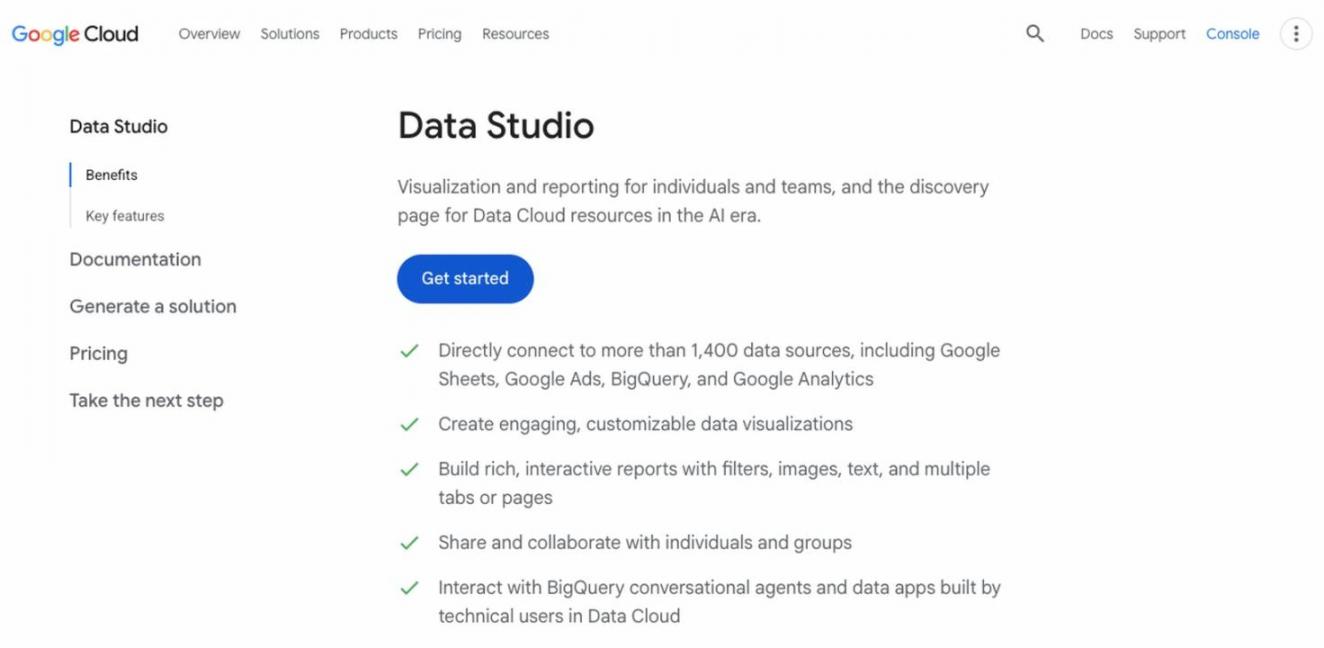The image size is (1324, 648).
Task: Open the Products menu
Action: (x=368, y=34)
